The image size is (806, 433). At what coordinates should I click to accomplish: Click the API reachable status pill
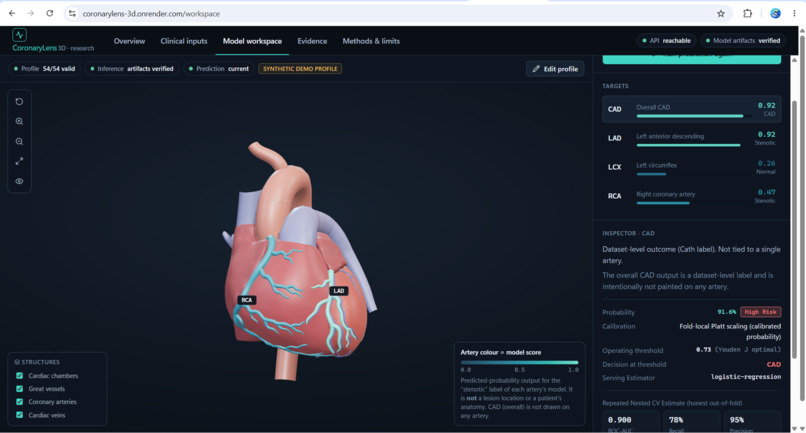(x=666, y=41)
